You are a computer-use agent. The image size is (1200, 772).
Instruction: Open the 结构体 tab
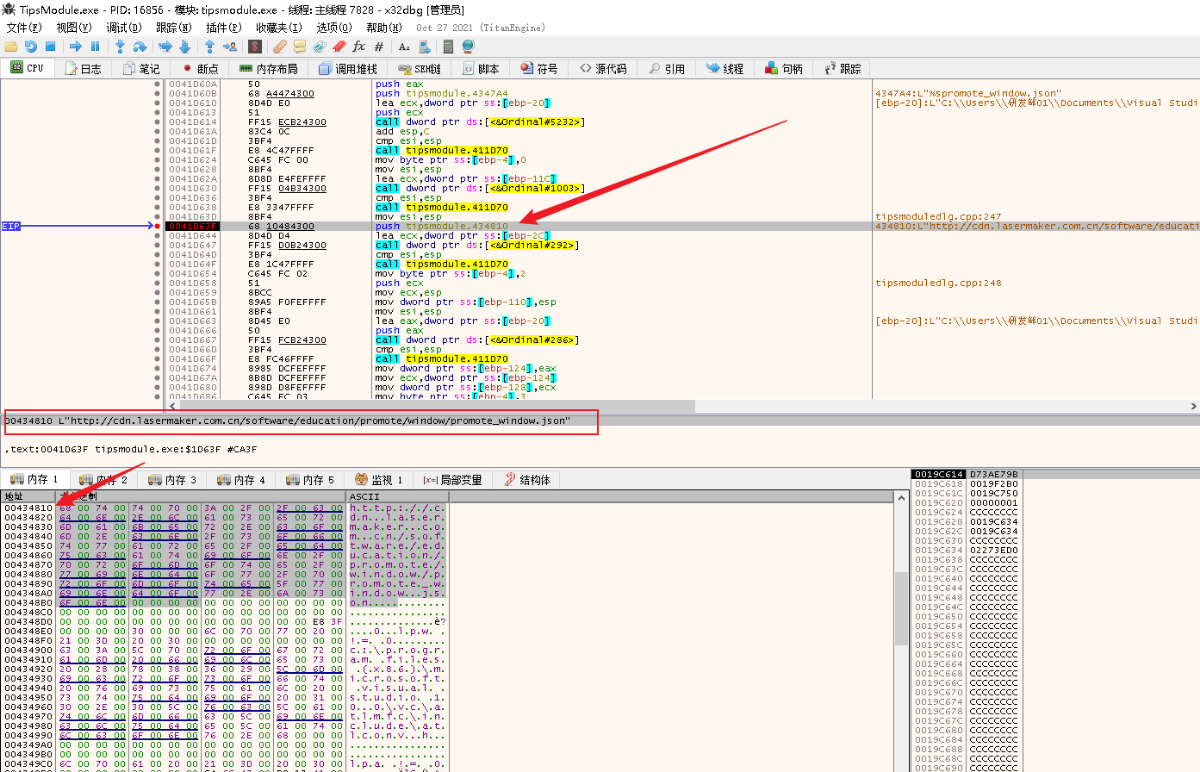click(527, 480)
